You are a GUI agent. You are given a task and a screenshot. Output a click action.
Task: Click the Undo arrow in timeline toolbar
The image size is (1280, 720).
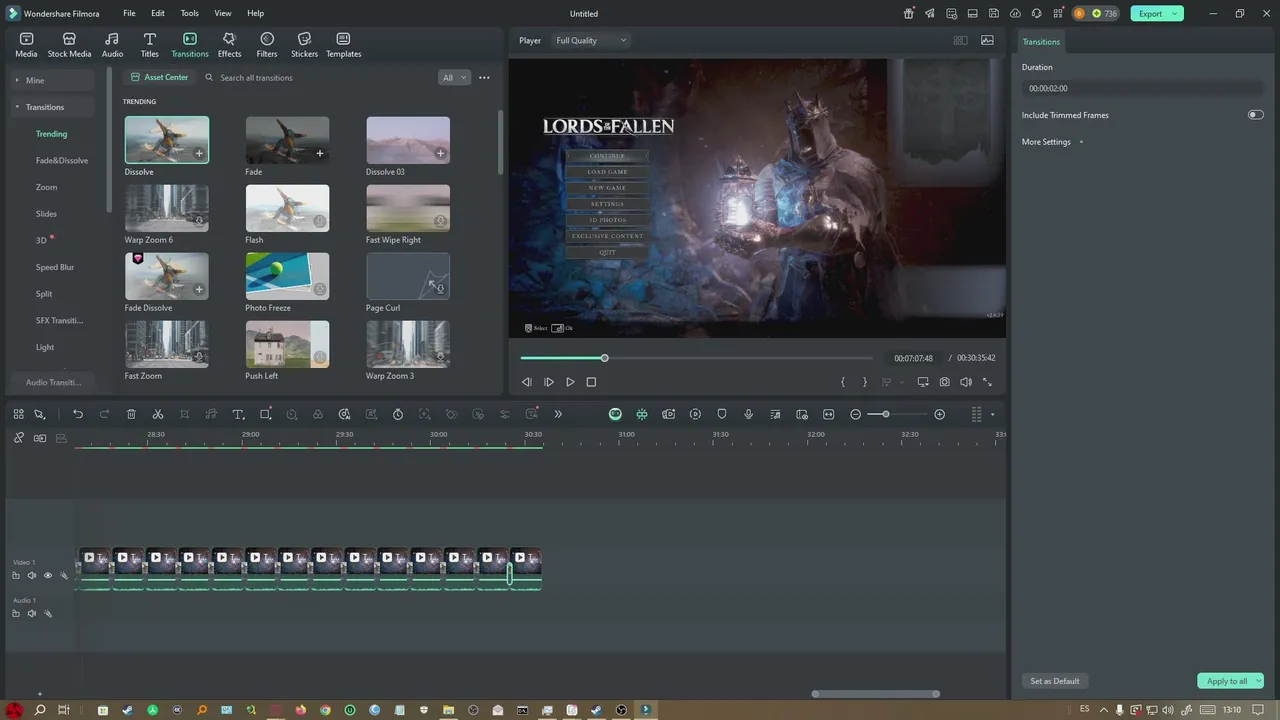(x=78, y=414)
